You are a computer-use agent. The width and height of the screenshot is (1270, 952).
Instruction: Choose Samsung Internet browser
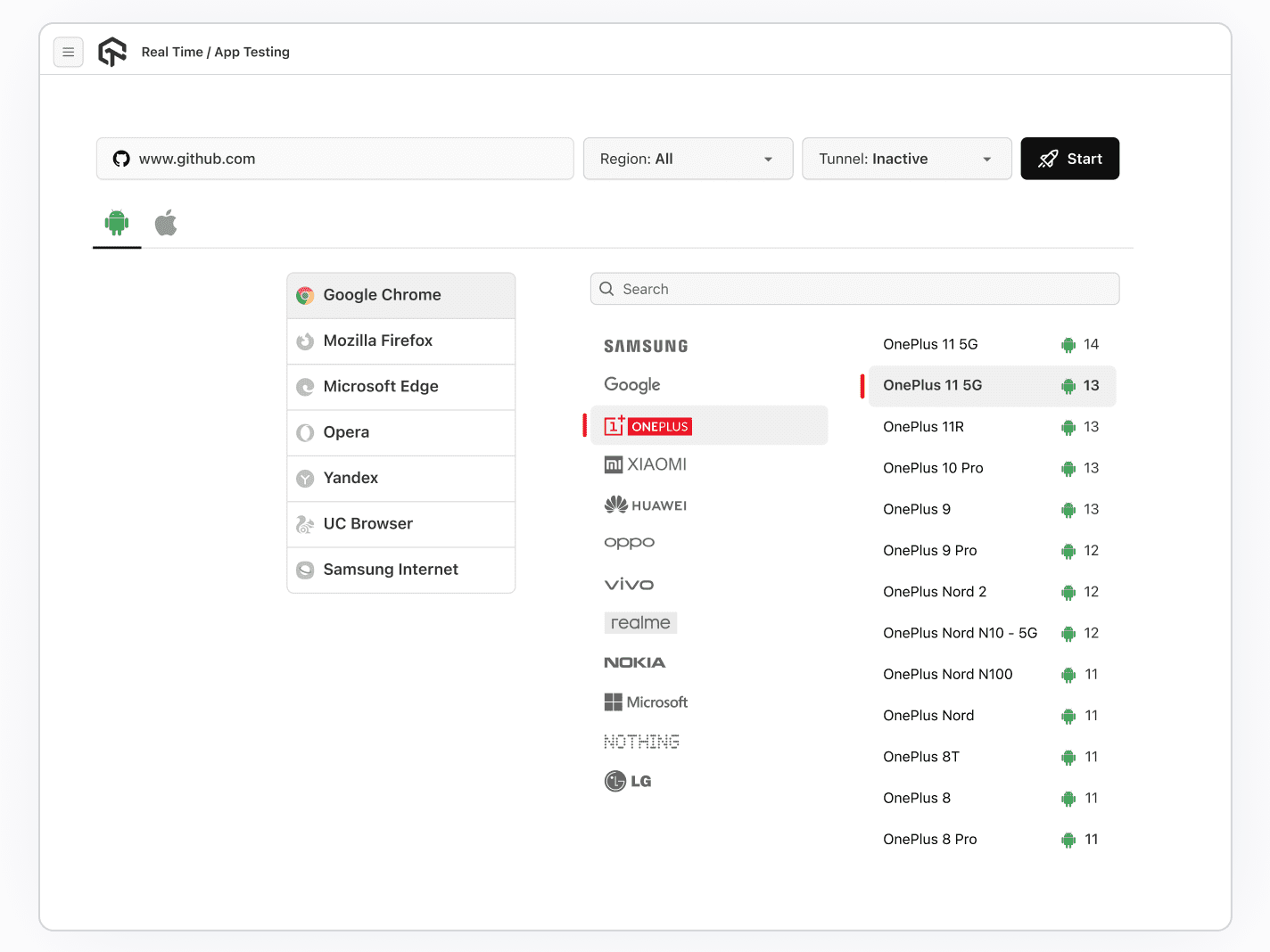click(400, 570)
